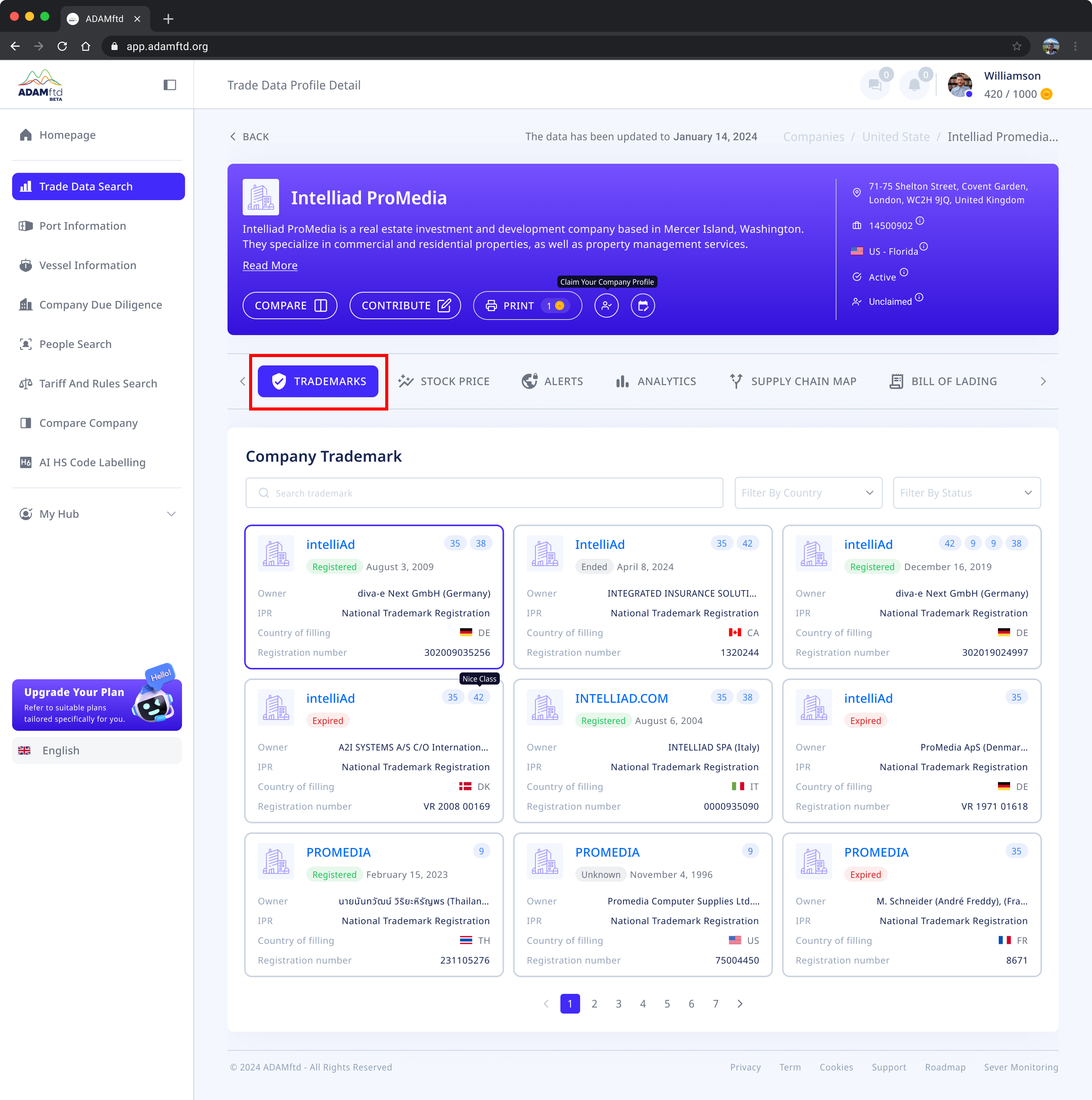The width and height of the screenshot is (1092, 1100).
Task: Click the ADAMftd logo
Action: point(41,85)
